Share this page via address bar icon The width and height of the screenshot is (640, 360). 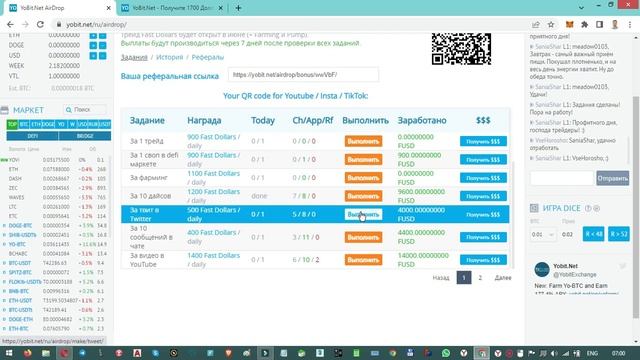(536, 24)
